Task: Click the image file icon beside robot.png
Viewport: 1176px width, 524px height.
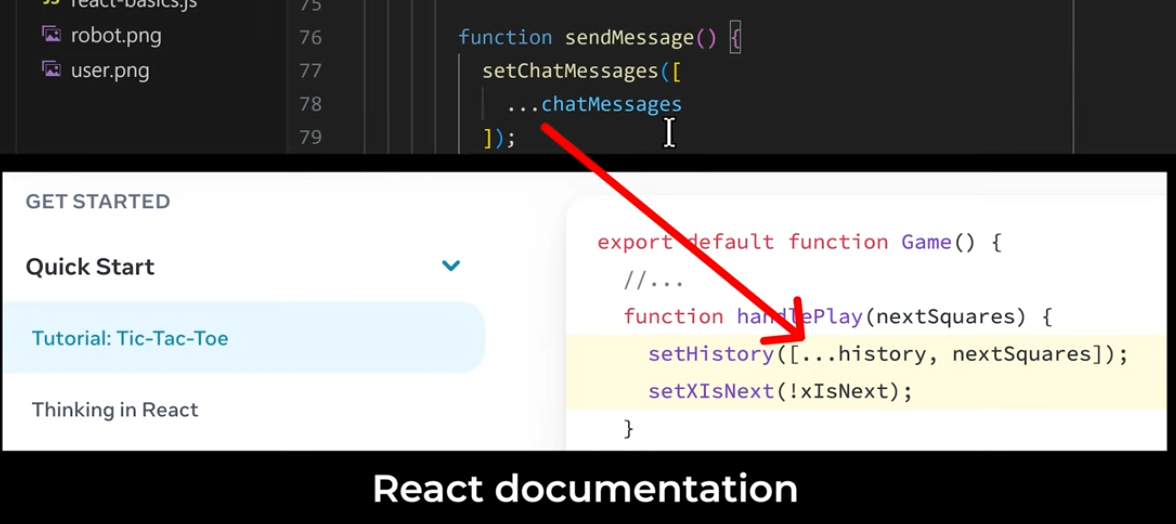Action: 51,34
